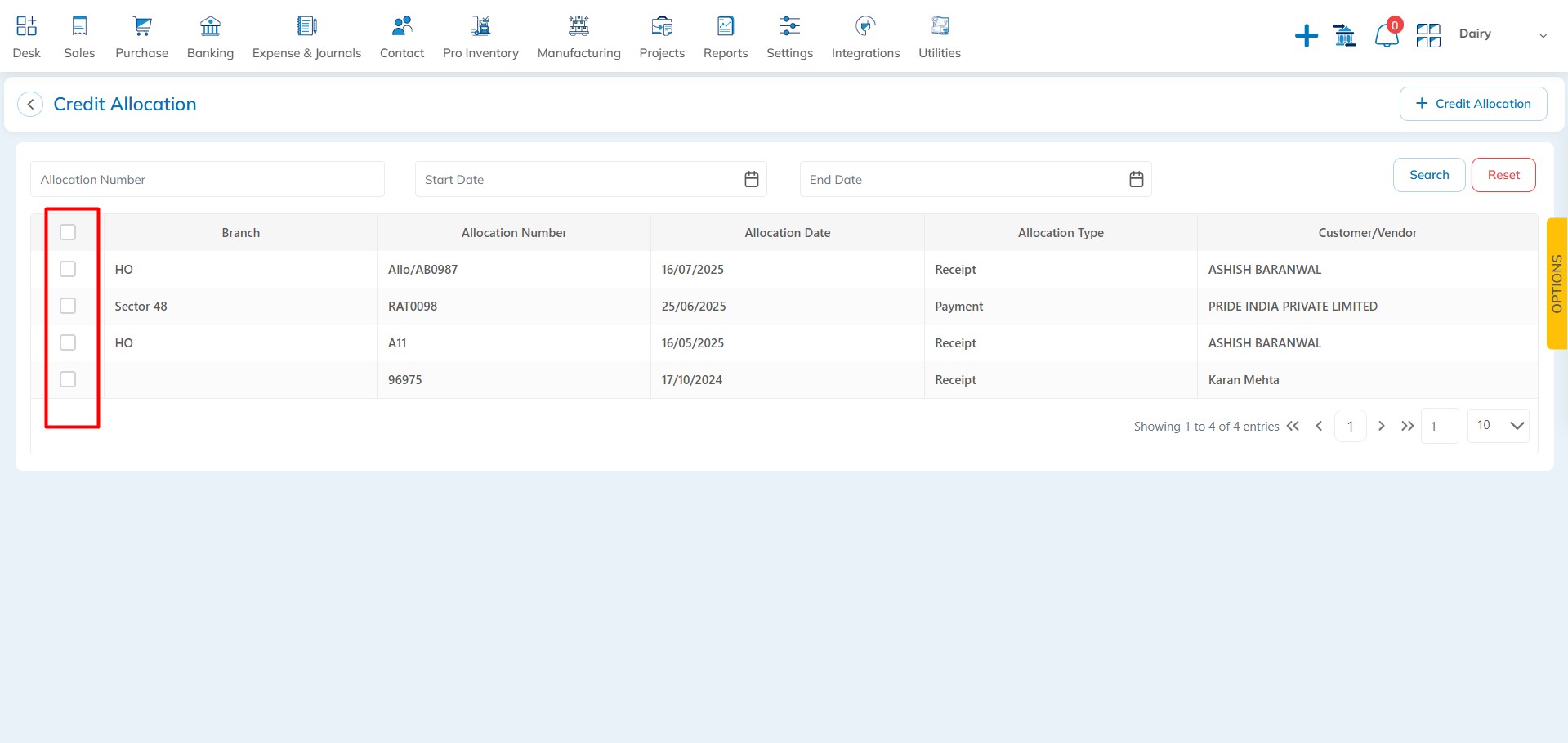Check the RAT0098 row checkbox

click(x=68, y=306)
